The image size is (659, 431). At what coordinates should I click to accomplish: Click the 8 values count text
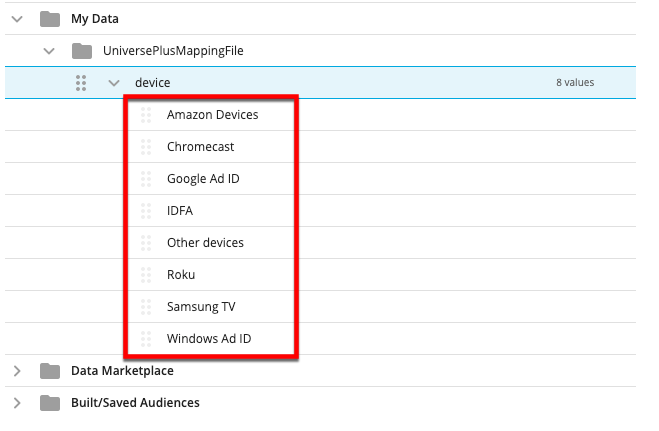[x=575, y=83]
